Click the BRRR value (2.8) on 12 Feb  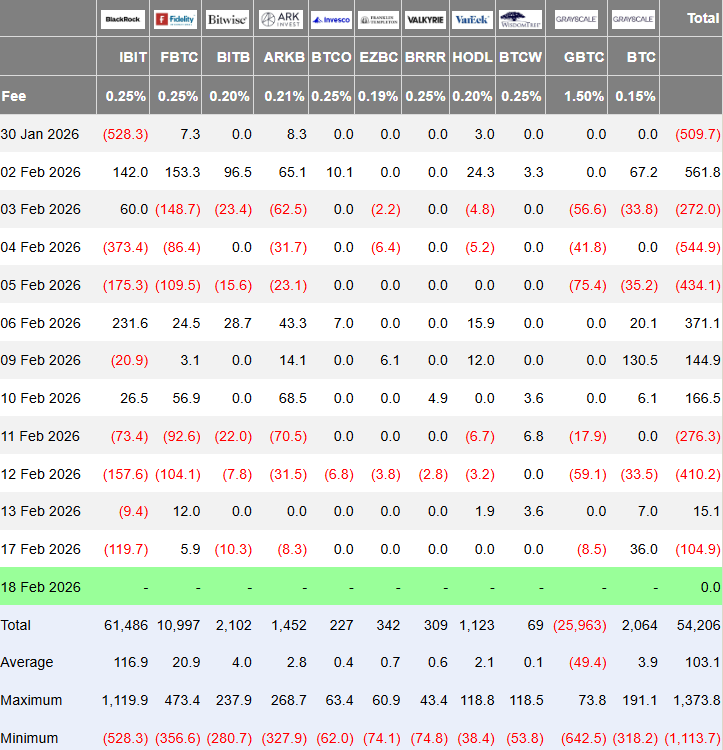coord(433,474)
